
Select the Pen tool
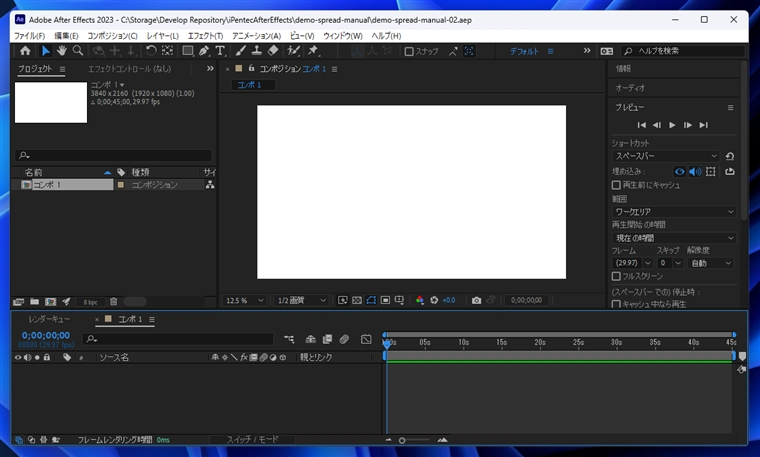point(204,50)
